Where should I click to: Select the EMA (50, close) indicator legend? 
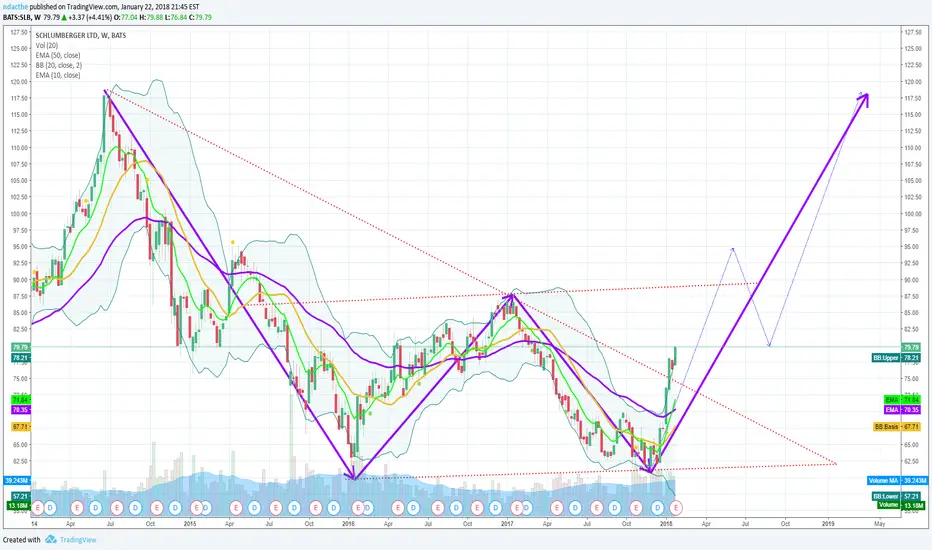pos(58,55)
